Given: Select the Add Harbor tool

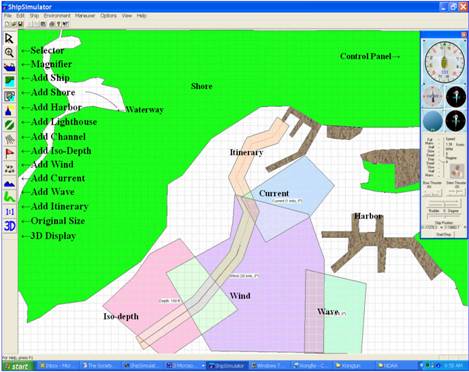Looking at the screenshot, I should tap(9, 96).
